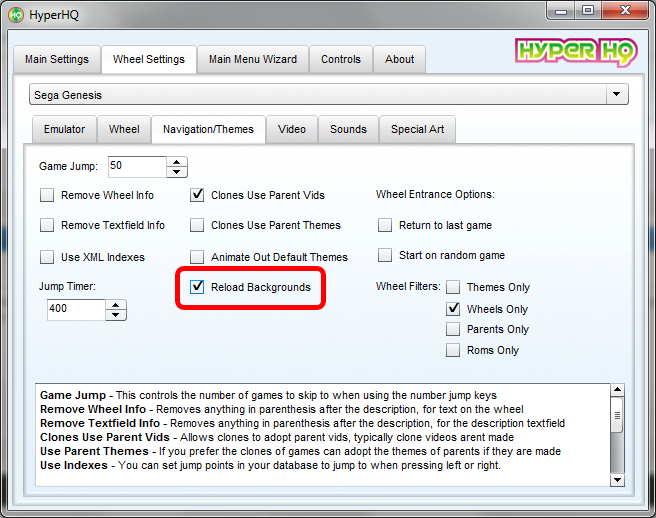The image size is (656, 518).
Task: Click the 'Game Jump' help description line
Action: [268, 395]
